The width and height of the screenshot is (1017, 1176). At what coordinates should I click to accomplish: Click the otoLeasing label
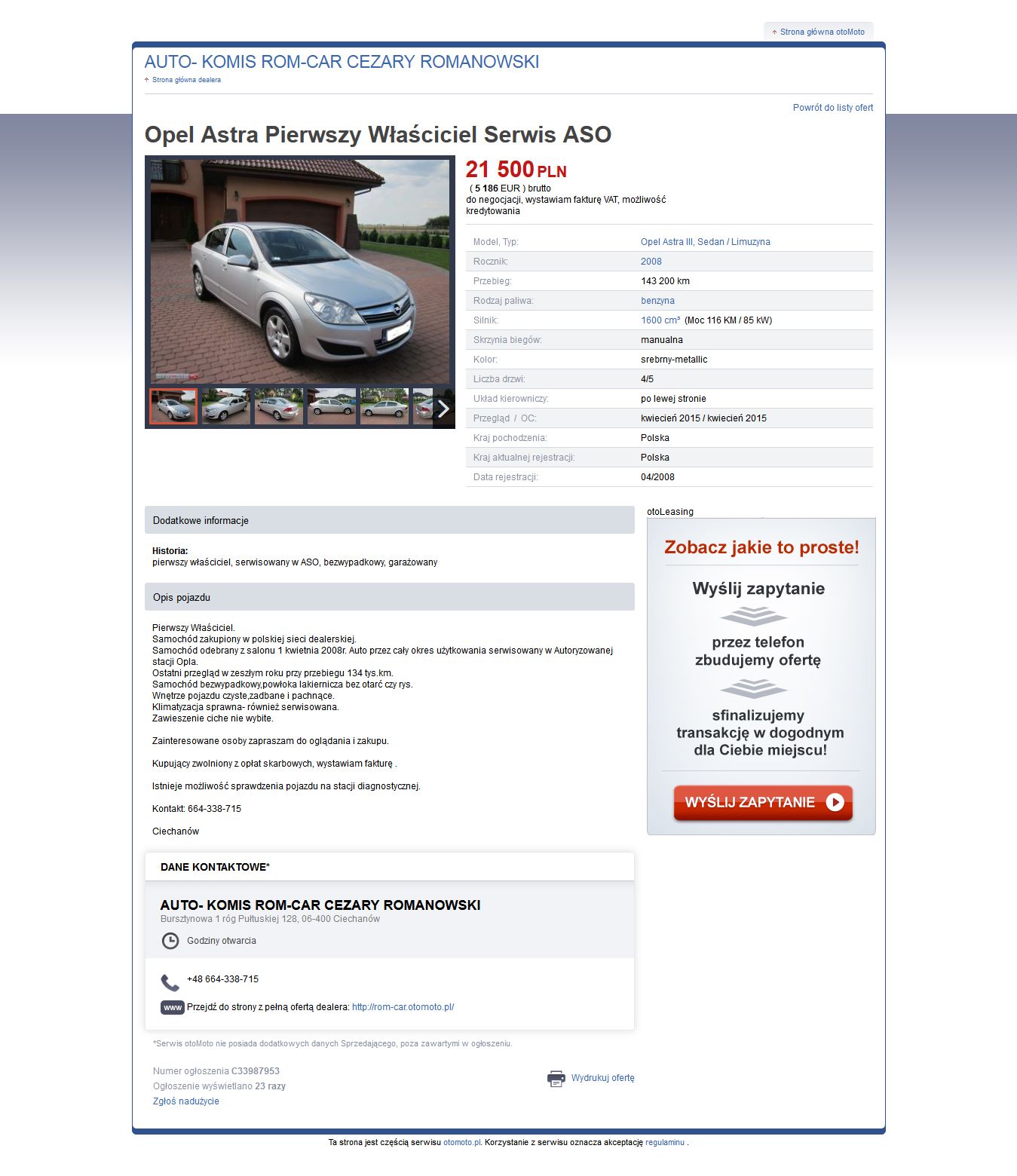670,512
